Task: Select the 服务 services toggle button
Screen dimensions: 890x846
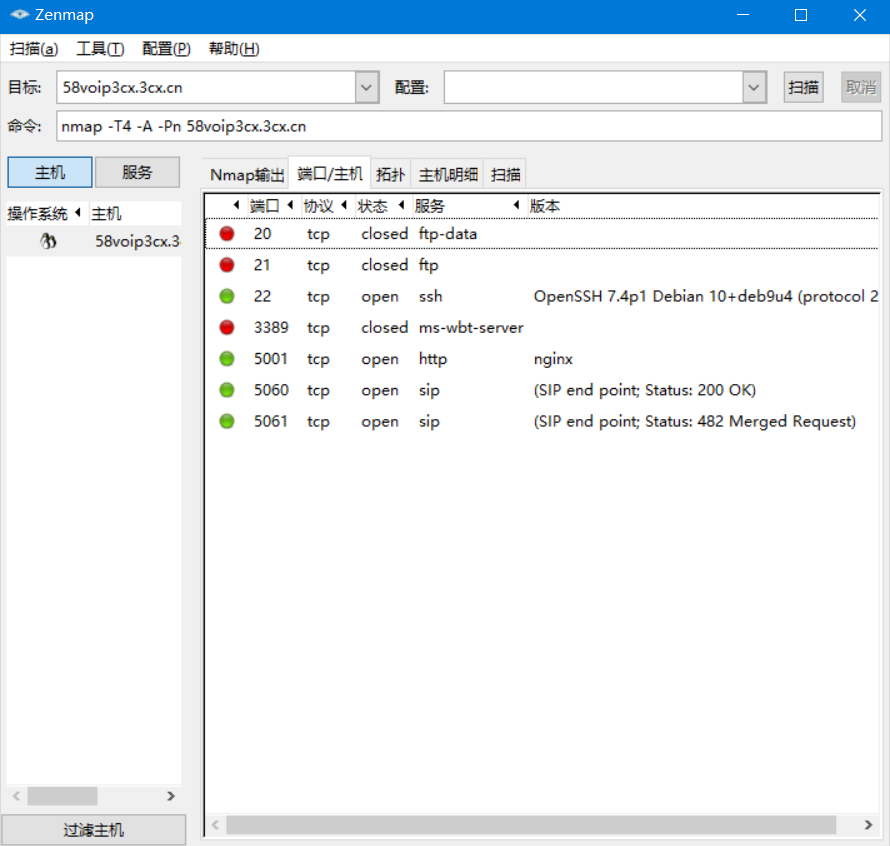Action: pyautogui.click(x=137, y=172)
